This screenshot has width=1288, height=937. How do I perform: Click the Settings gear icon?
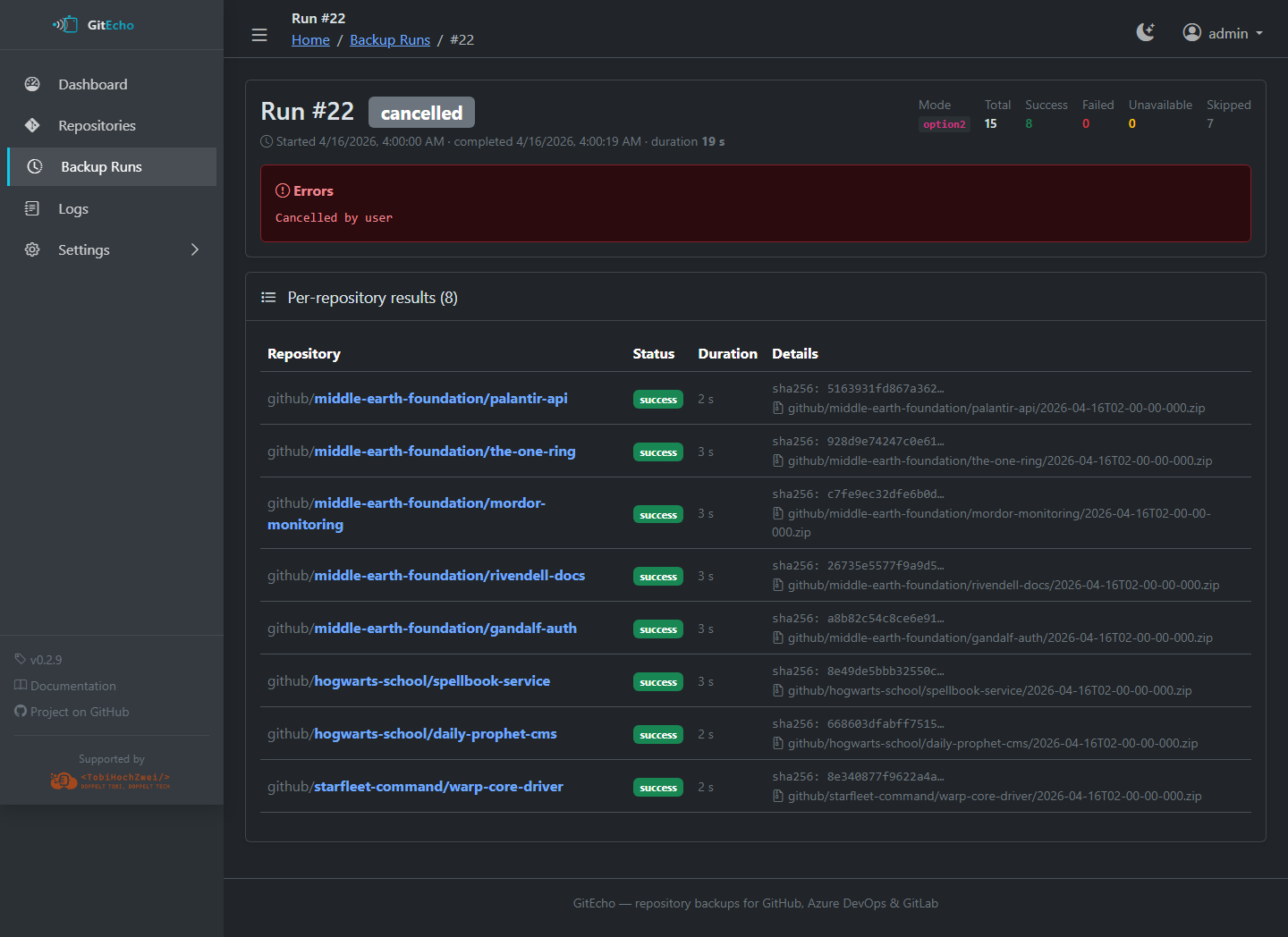click(x=32, y=249)
